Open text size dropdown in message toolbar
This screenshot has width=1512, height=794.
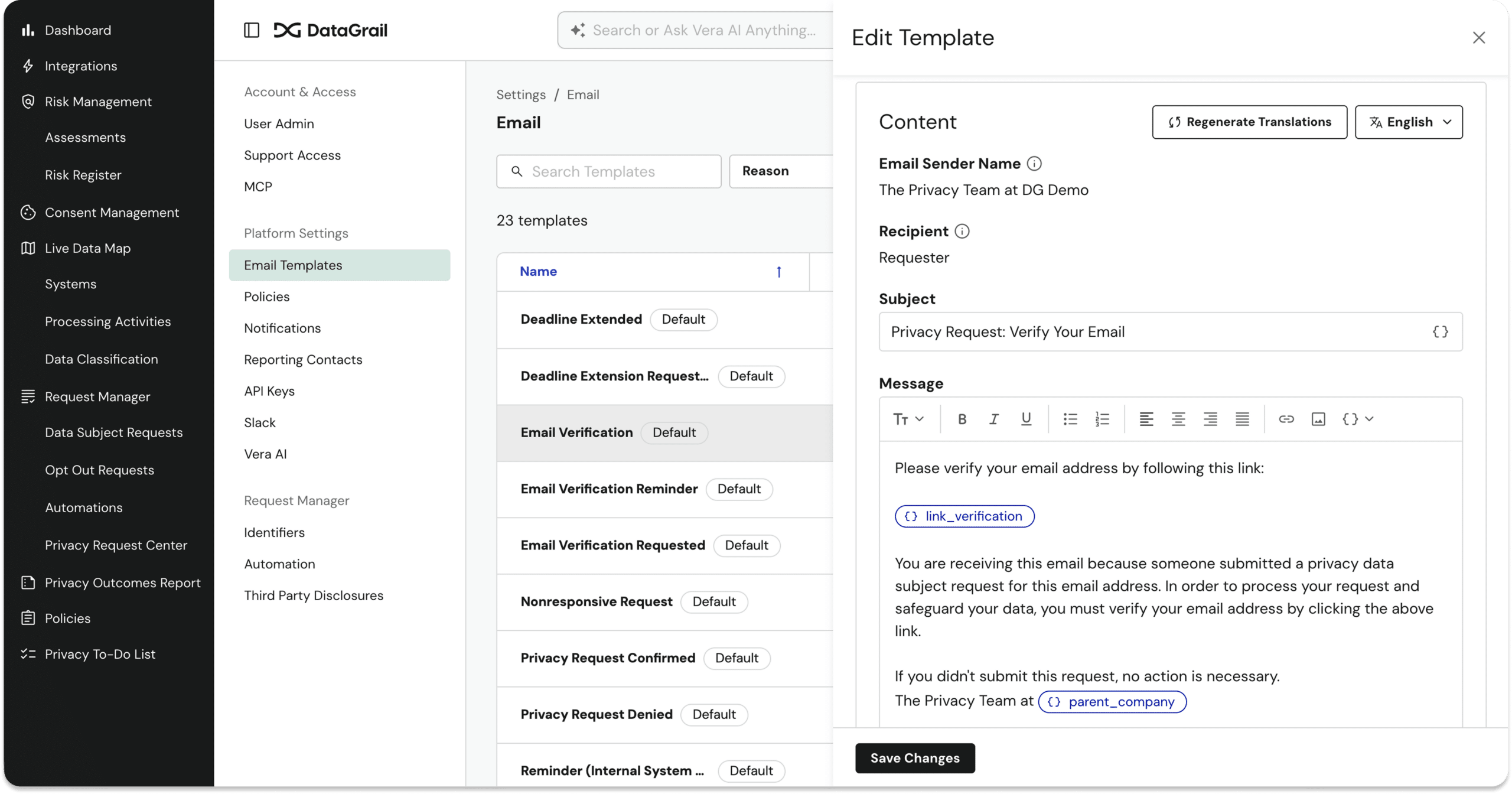tap(908, 419)
